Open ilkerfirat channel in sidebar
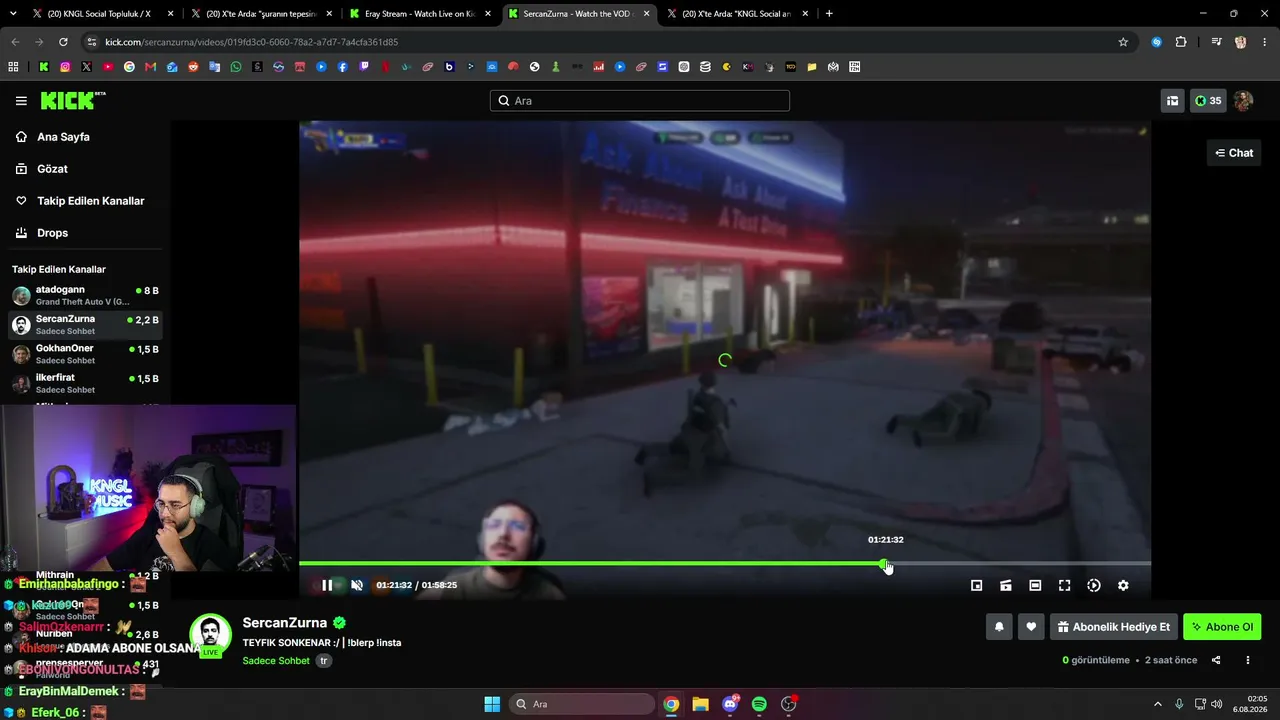Screen dimensions: 1280x720 [85, 383]
